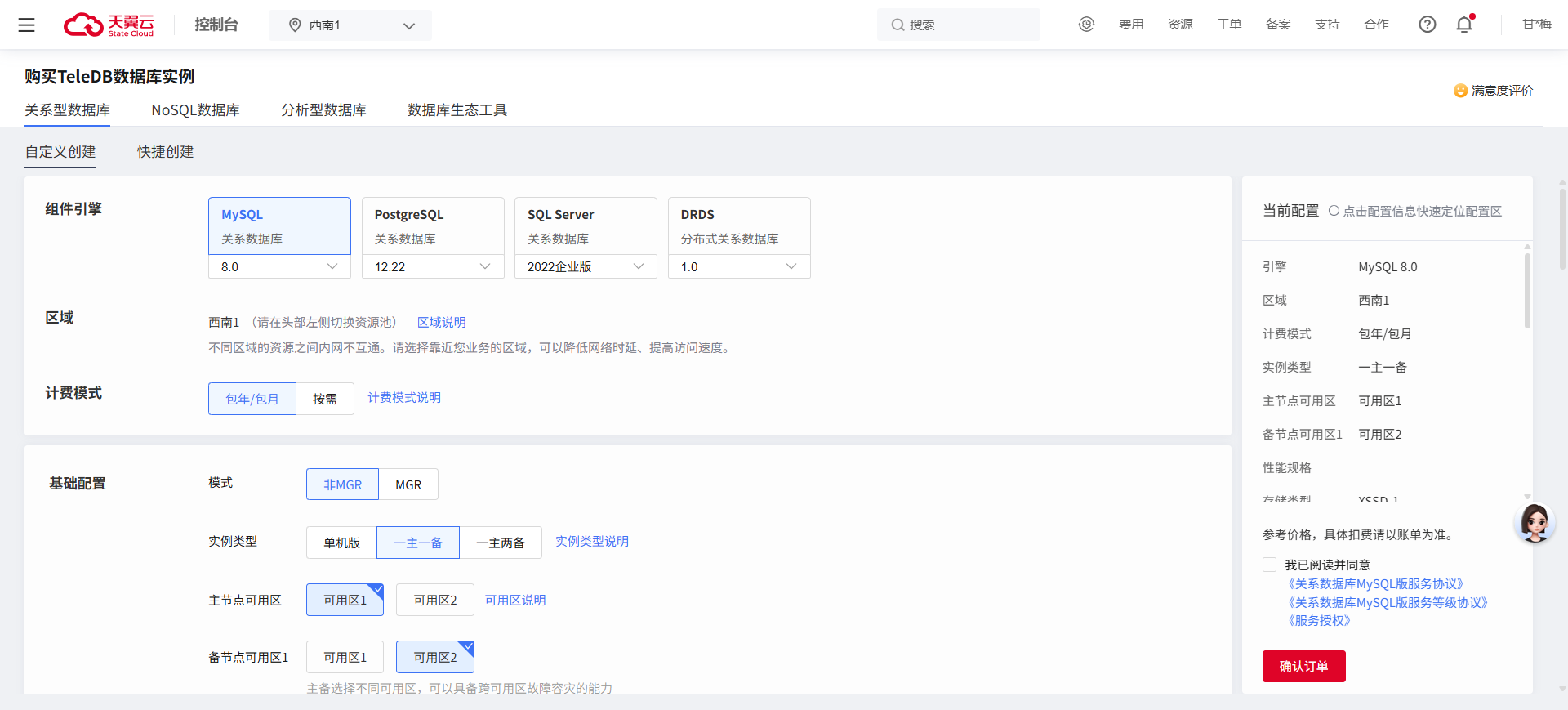Open the hamburger navigation menu
Screen dimensions: 1568x710
26,25
